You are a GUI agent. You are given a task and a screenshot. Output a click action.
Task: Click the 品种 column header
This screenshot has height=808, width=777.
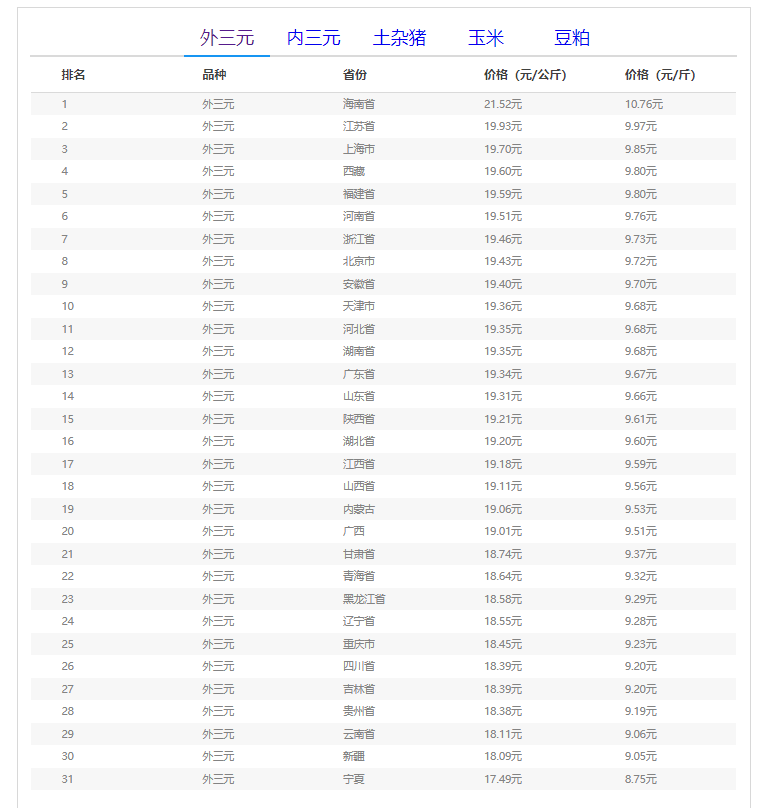(214, 75)
